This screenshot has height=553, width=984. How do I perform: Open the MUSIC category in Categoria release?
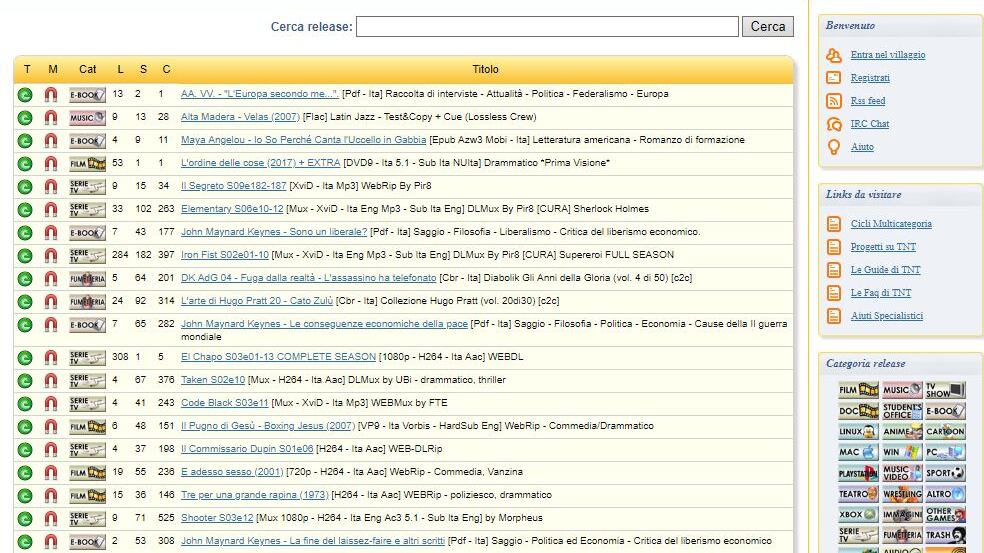click(902, 390)
